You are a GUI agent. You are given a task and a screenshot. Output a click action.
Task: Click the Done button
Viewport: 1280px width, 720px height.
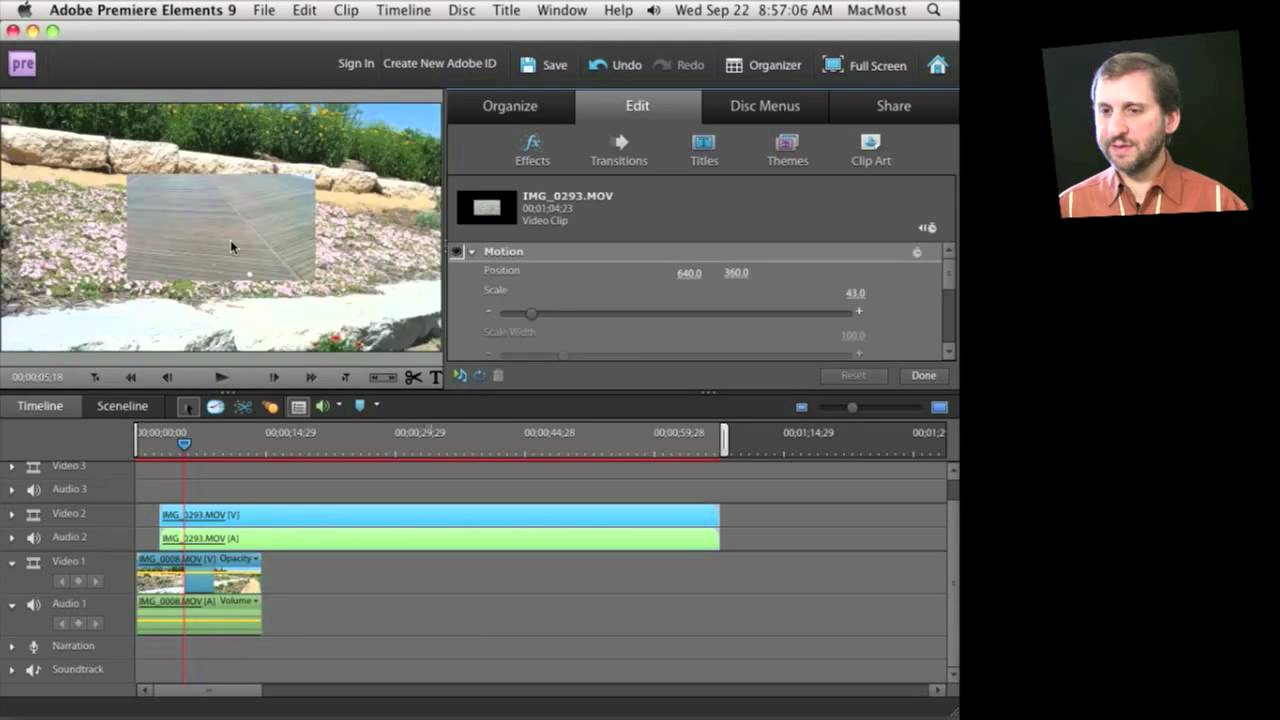923,376
